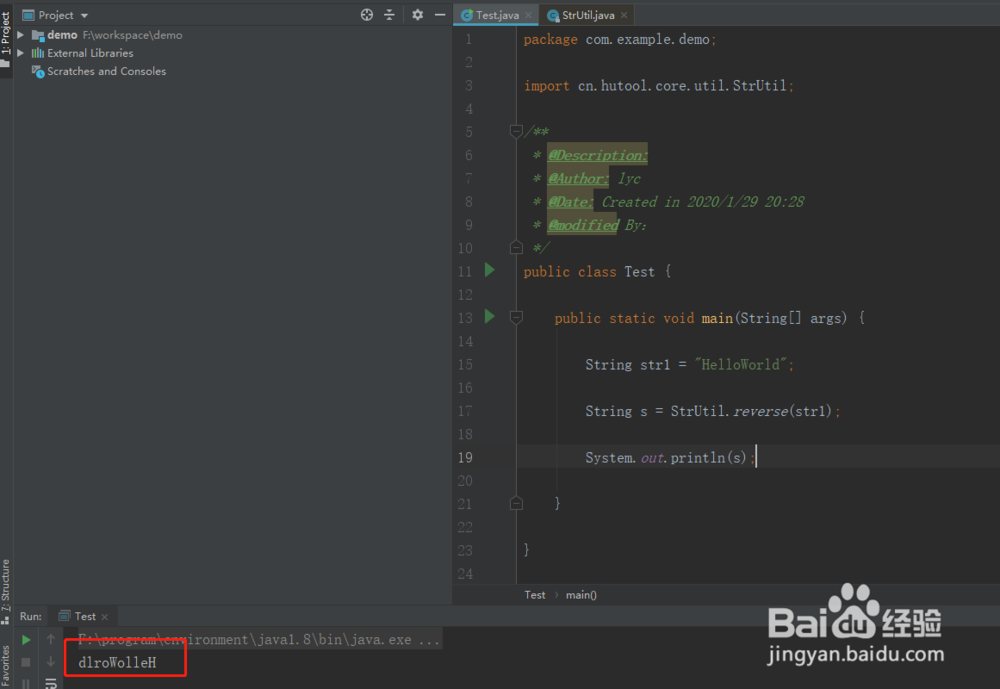Click System.out.println(s) statement
This screenshot has height=689, width=1000.
[x=670, y=458]
